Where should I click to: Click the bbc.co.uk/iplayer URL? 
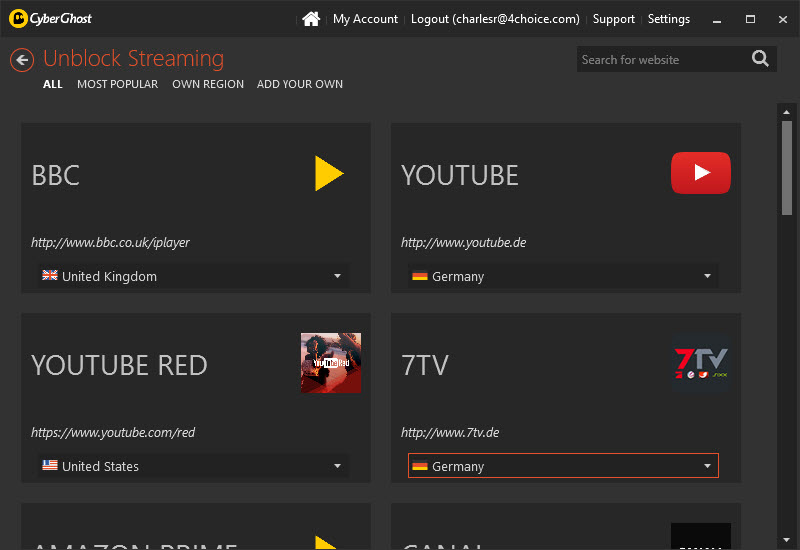(x=110, y=242)
